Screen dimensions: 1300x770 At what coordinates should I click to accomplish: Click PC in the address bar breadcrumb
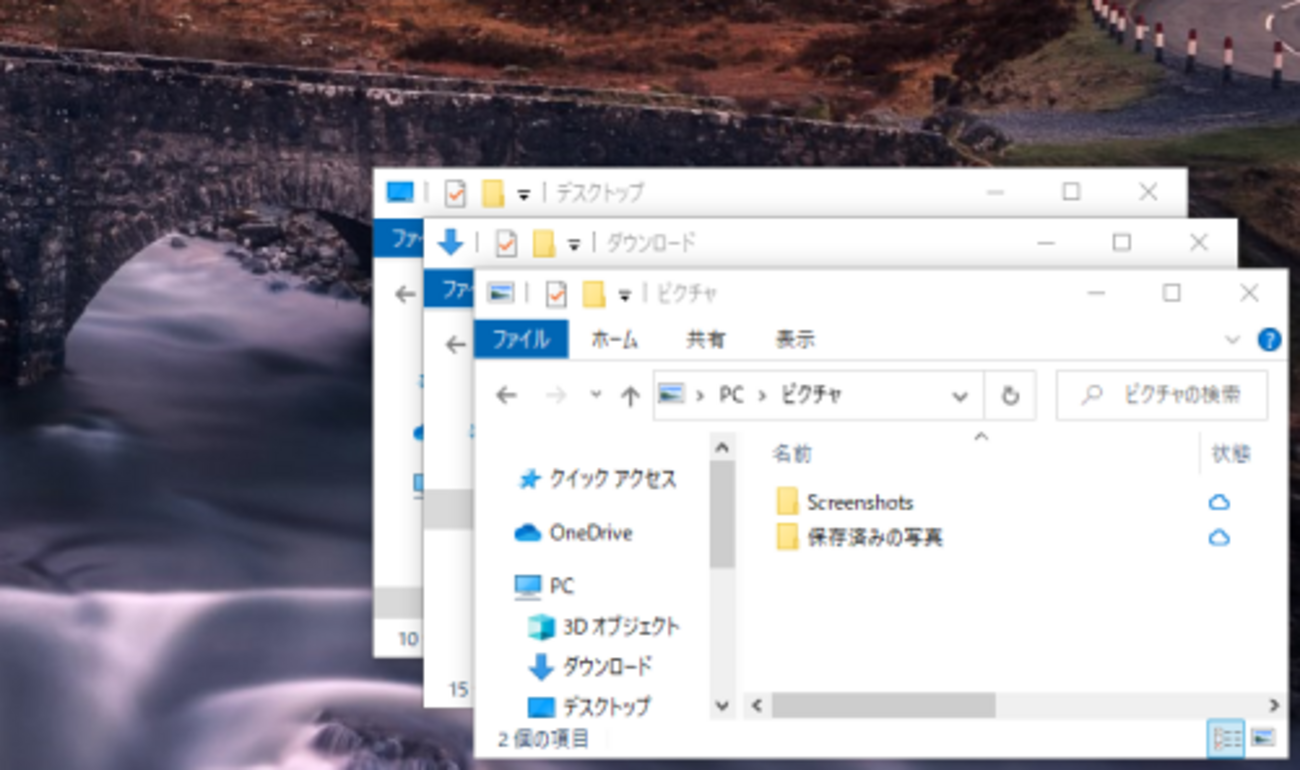[x=732, y=396]
